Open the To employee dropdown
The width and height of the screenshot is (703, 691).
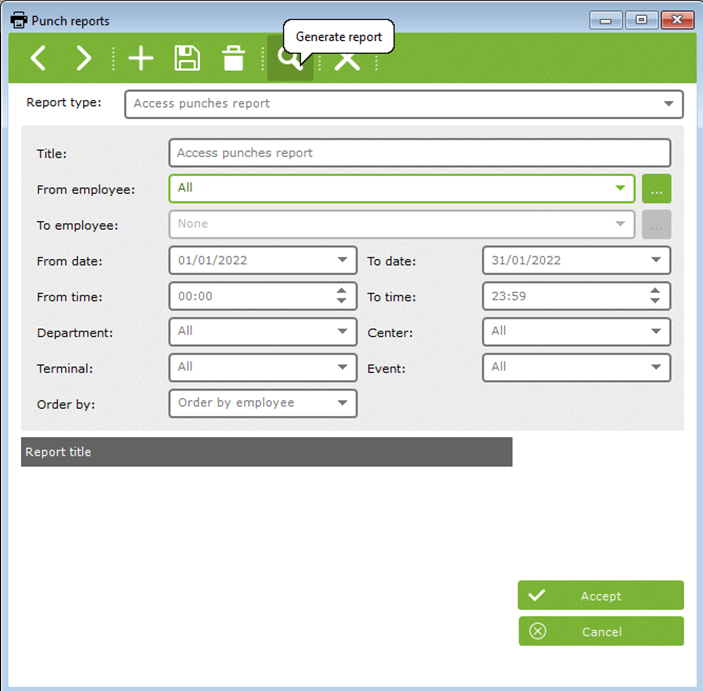tap(402, 224)
